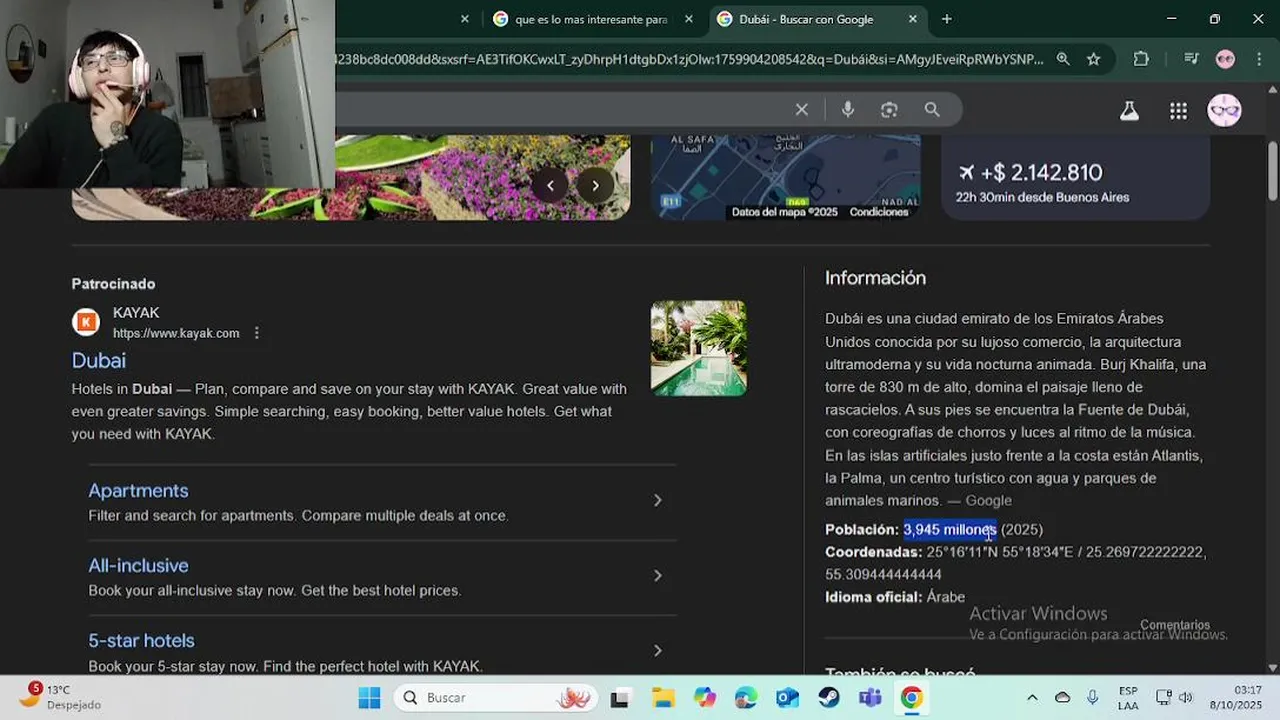
Task: Open the Google apps grid
Action: [1178, 111]
